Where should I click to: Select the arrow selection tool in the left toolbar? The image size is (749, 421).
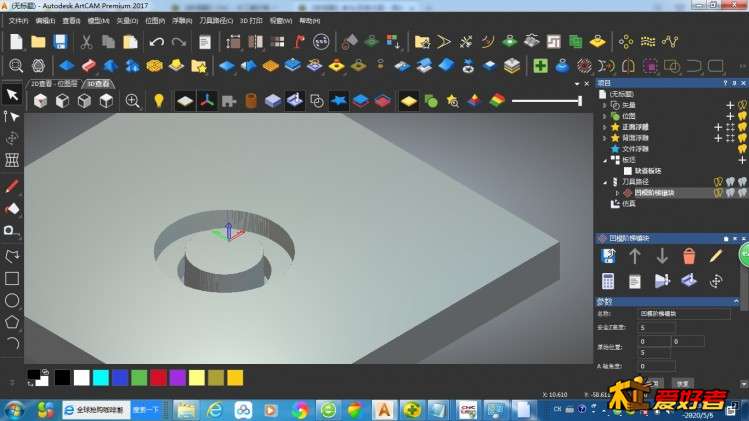point(12,94)
